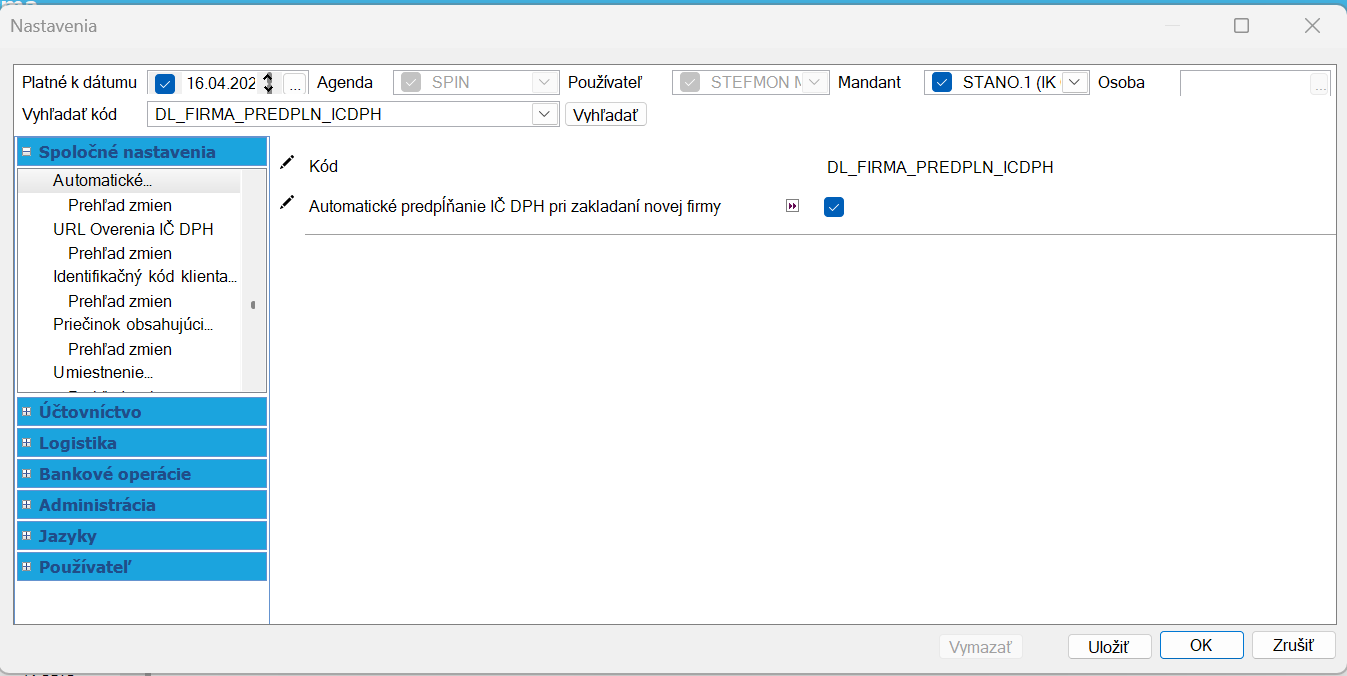Uncheck the Platné k dátumu checkbox
The height and width of the screenshot is (676, 1347).
(163, 83)
